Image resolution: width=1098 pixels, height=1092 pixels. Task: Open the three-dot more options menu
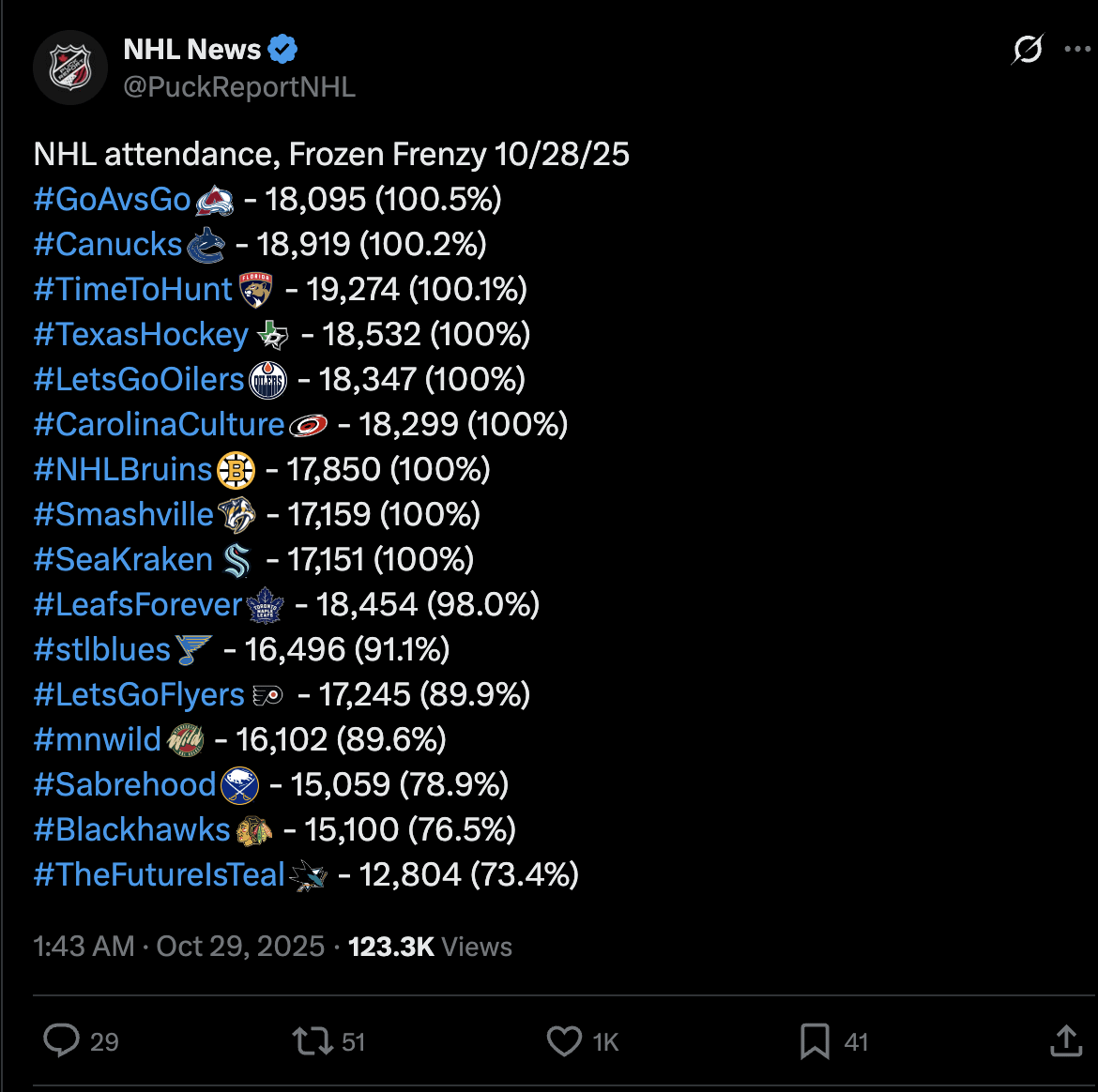[x=1077, y=49]
